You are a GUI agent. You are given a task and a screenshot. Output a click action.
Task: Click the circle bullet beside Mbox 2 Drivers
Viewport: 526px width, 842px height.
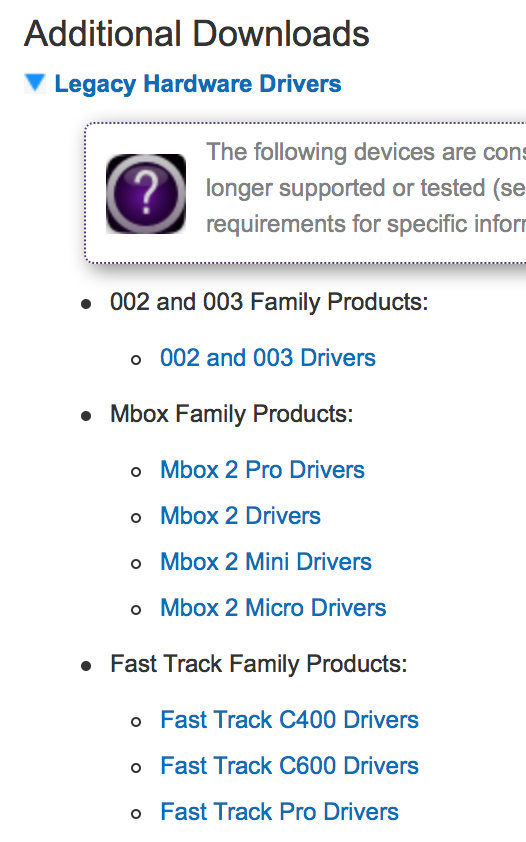pyautogui.click(x=136, y=518)
